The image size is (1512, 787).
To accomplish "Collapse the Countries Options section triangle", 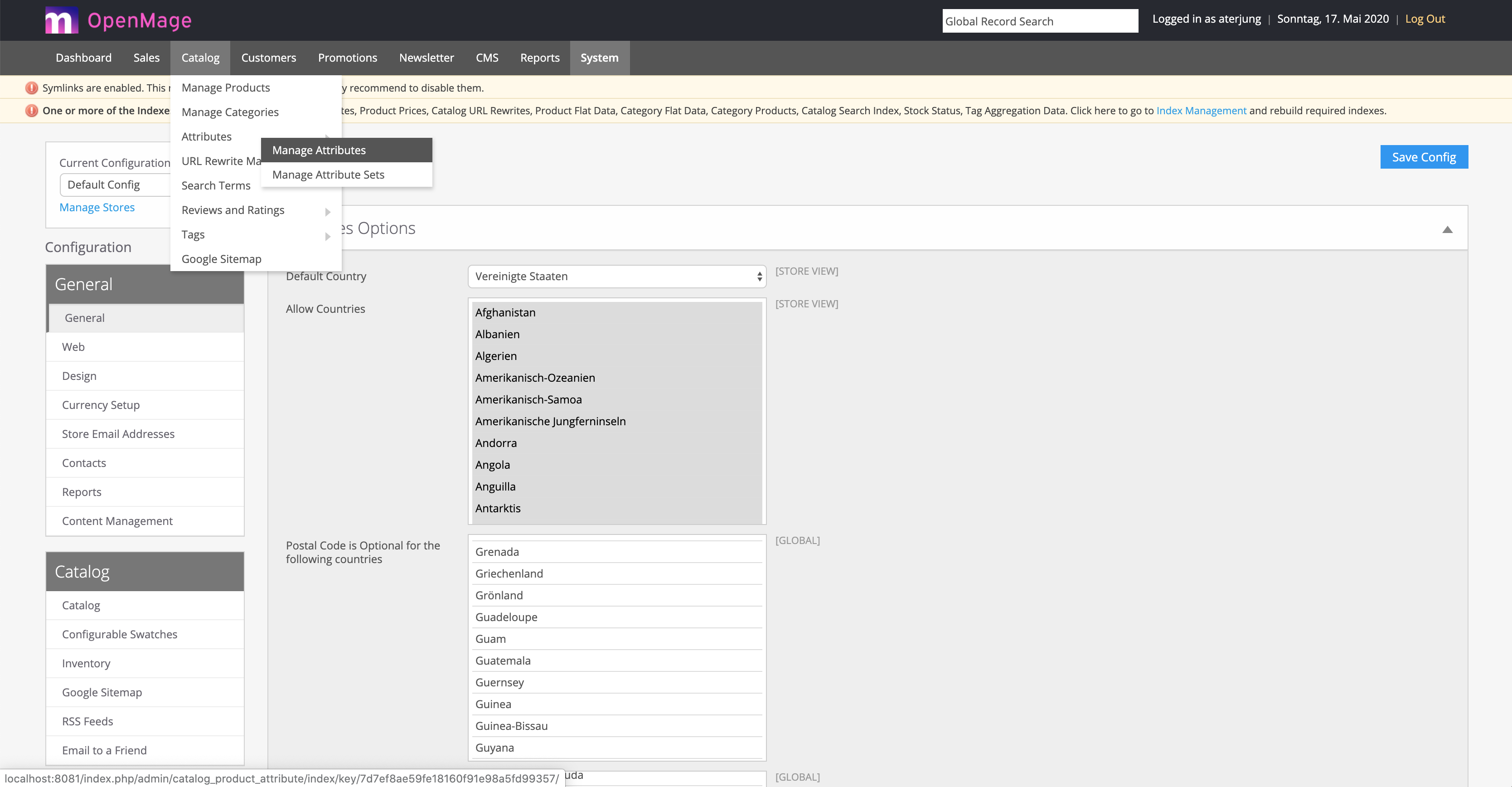I will (x=1447, y=229).
